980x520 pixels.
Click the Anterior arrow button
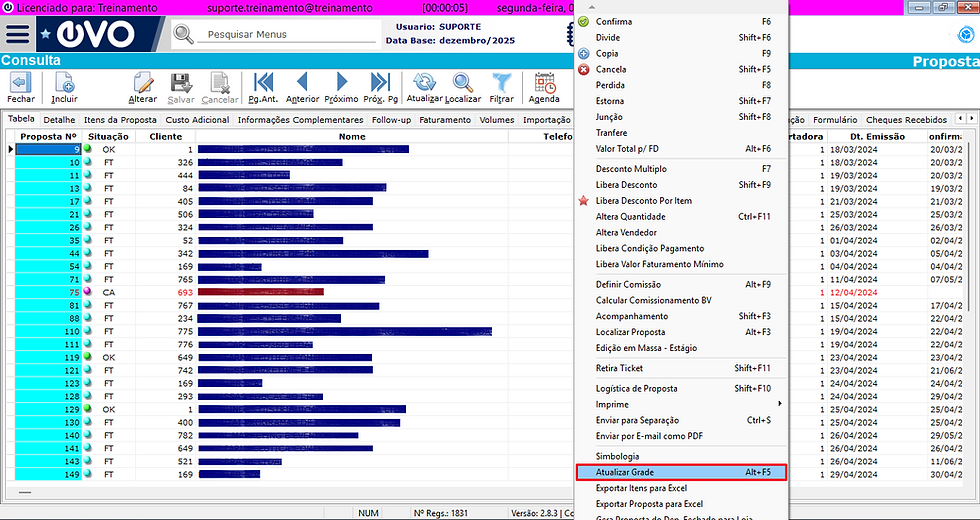pyautogui.click(x=302, y=88)
